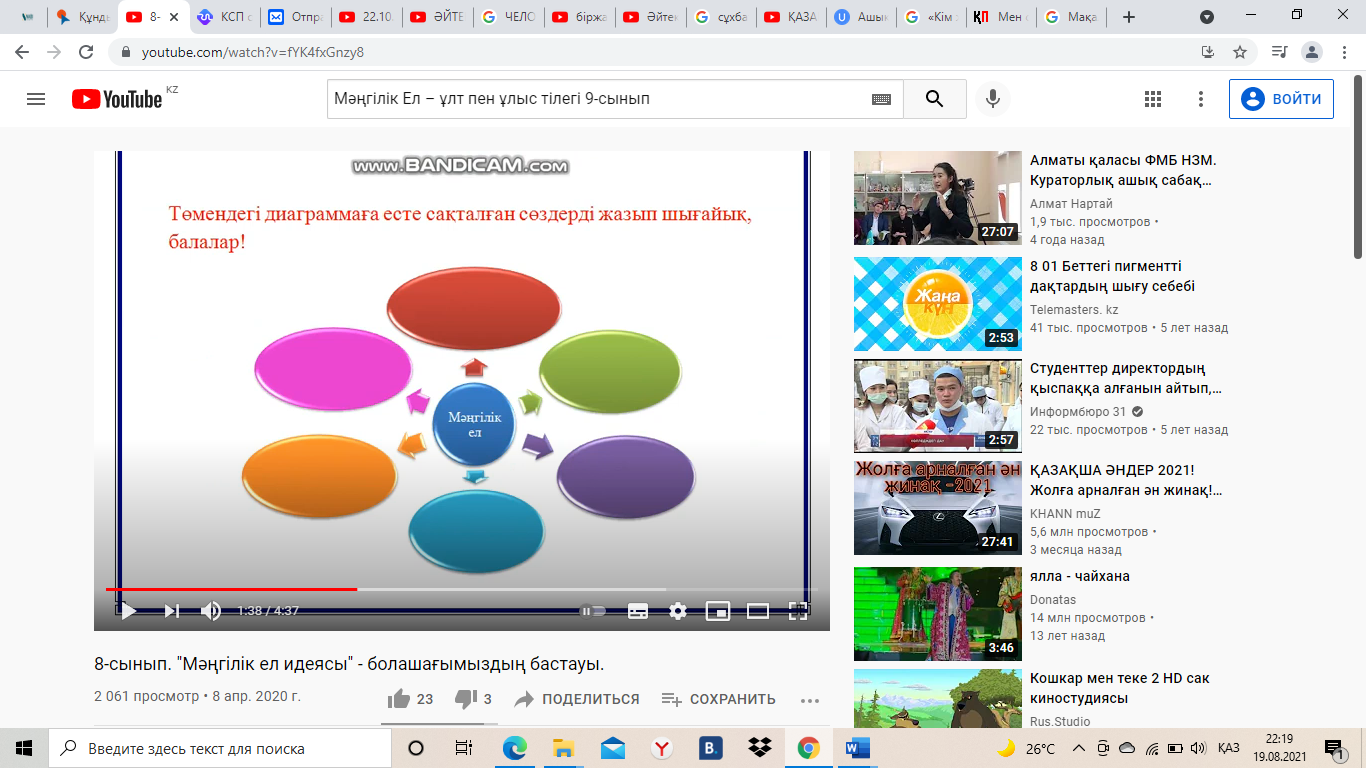Screen dimensions: 1366x768
Task: Click ПОДЕЛИТЬСЯ to share the video
Action: (x=577, y=699)
